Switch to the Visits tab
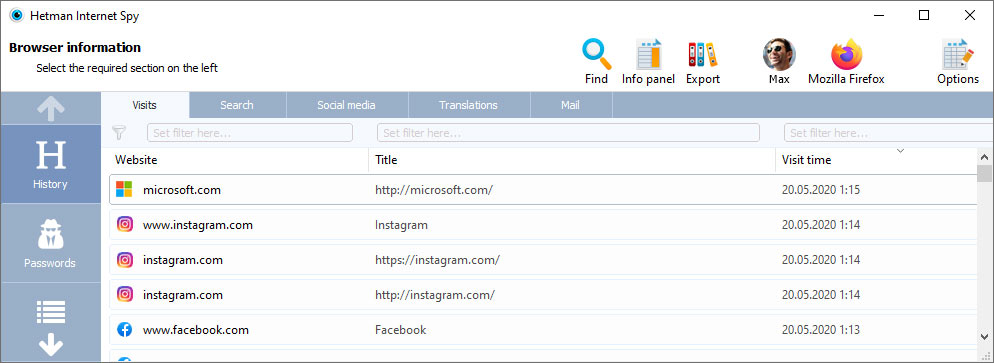The height and width of the screenshot is (363, 994). coord(145,105)
